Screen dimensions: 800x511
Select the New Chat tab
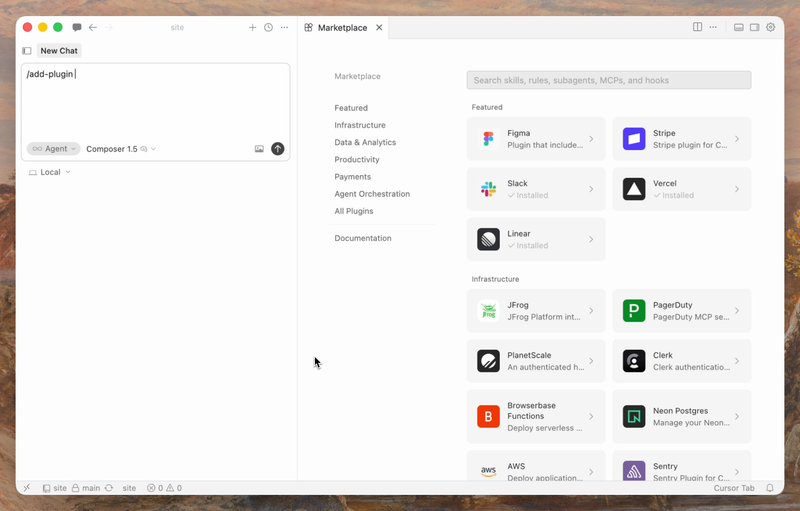(59, 50)
